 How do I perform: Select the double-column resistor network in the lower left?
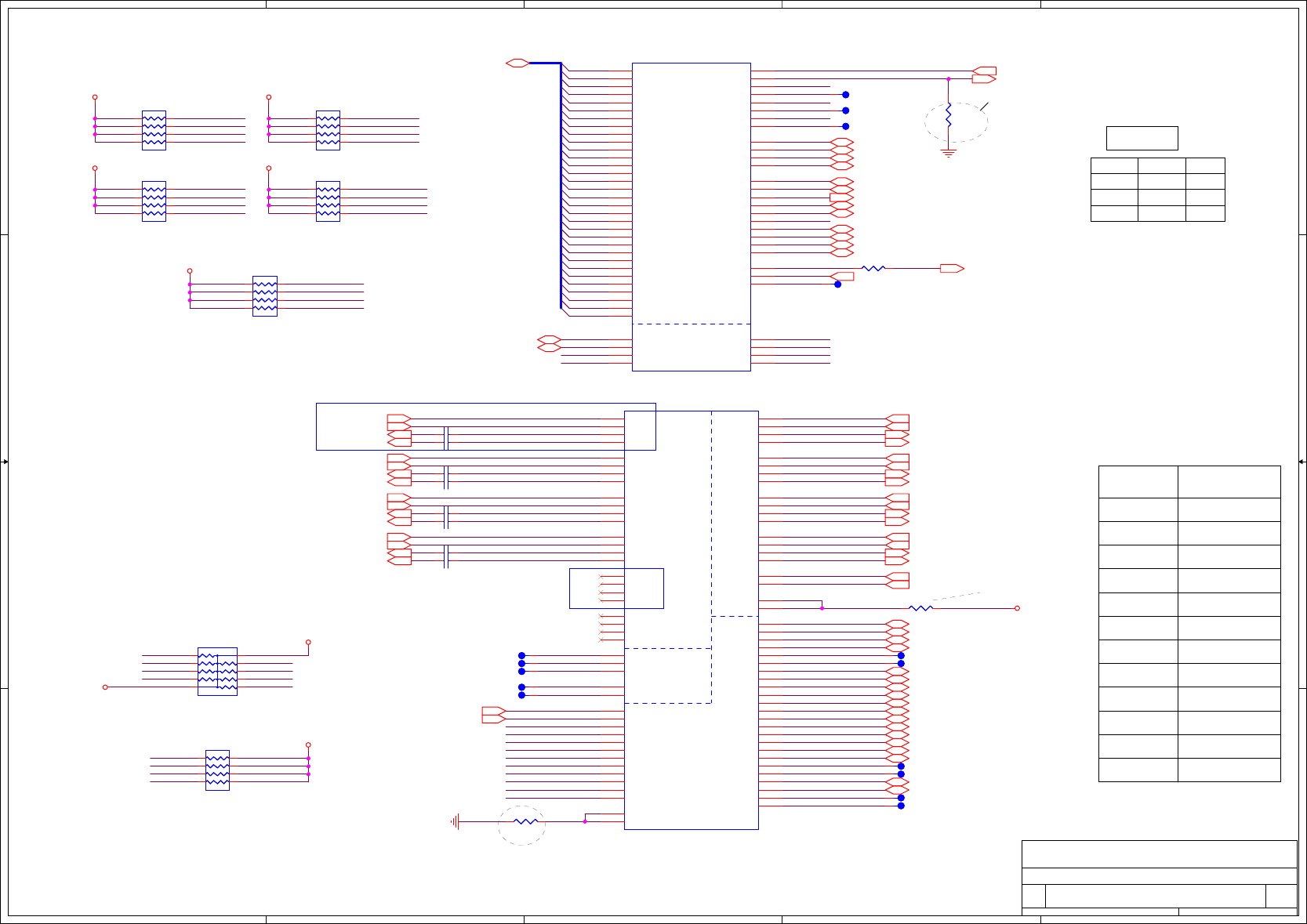pos(217,672)
